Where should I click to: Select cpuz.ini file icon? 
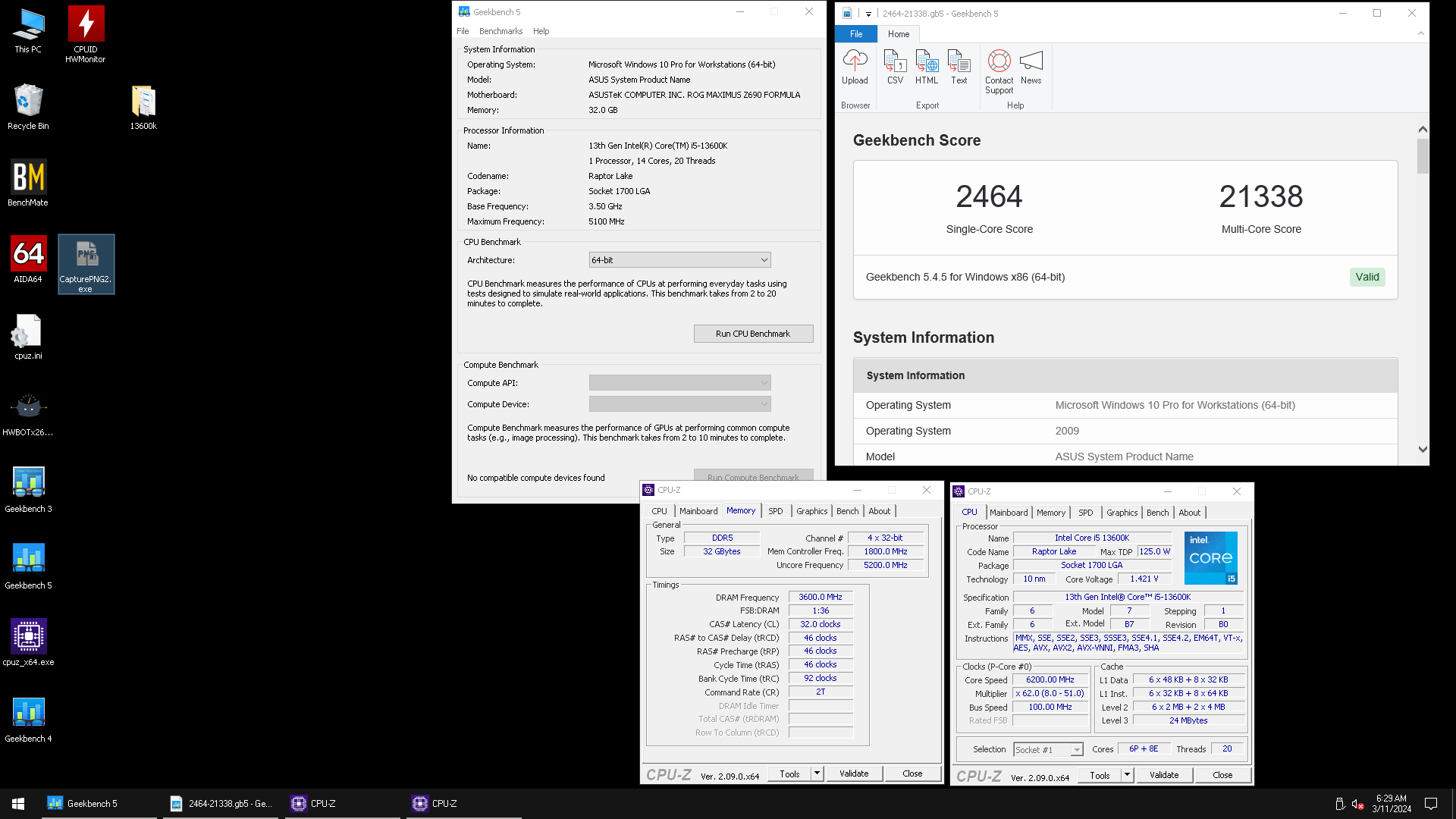click(x=28, y=337)
